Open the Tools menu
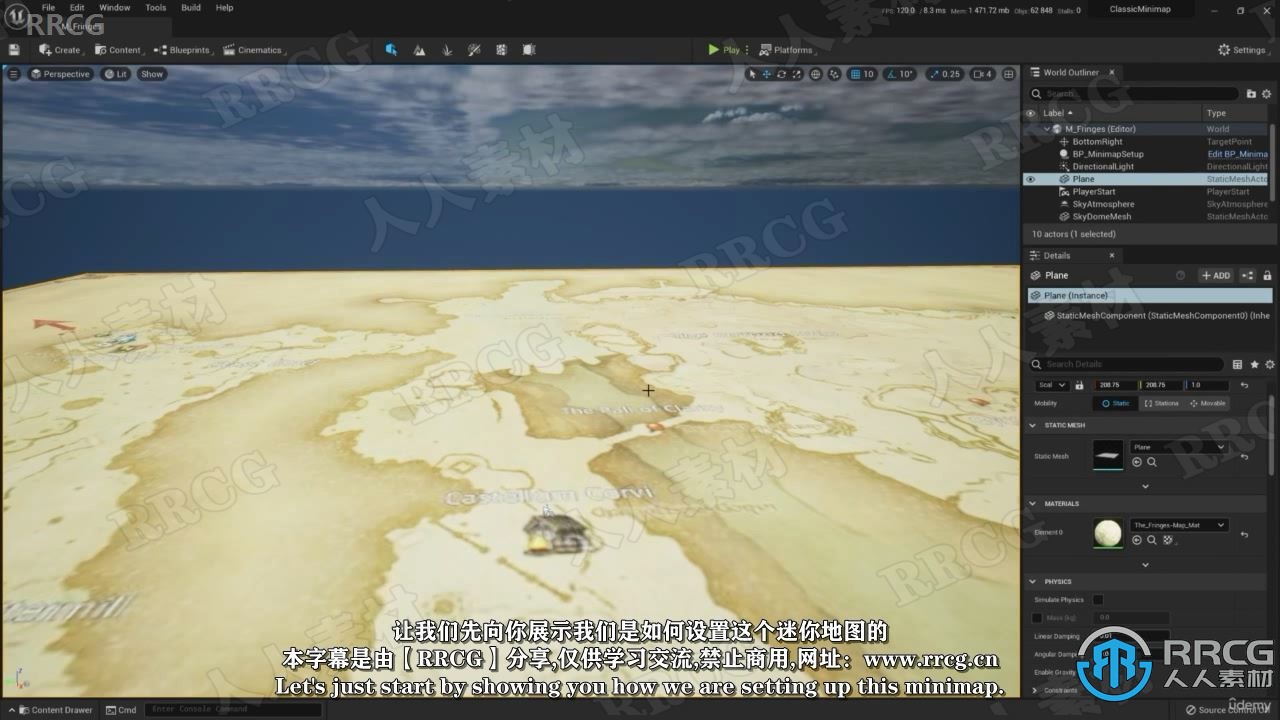This screenshot has width=1280, height=720. tap(156, 8)
